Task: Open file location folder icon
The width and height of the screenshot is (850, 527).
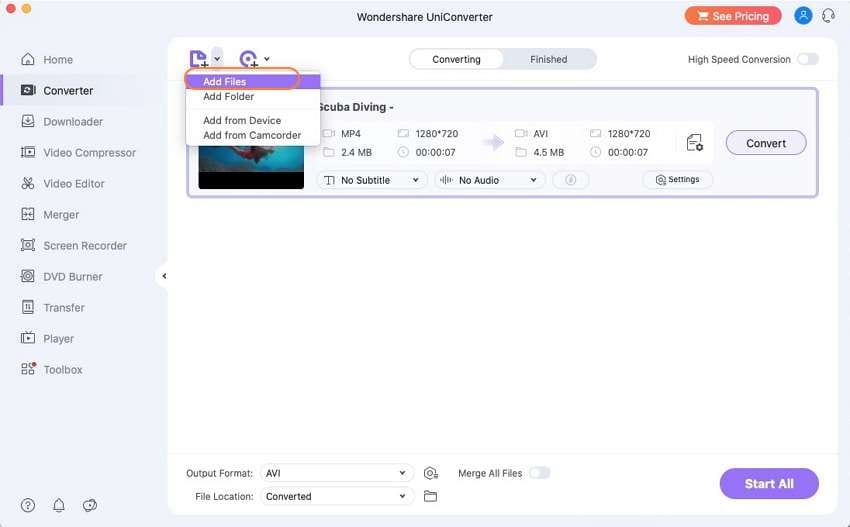Action: click(430, 496)
